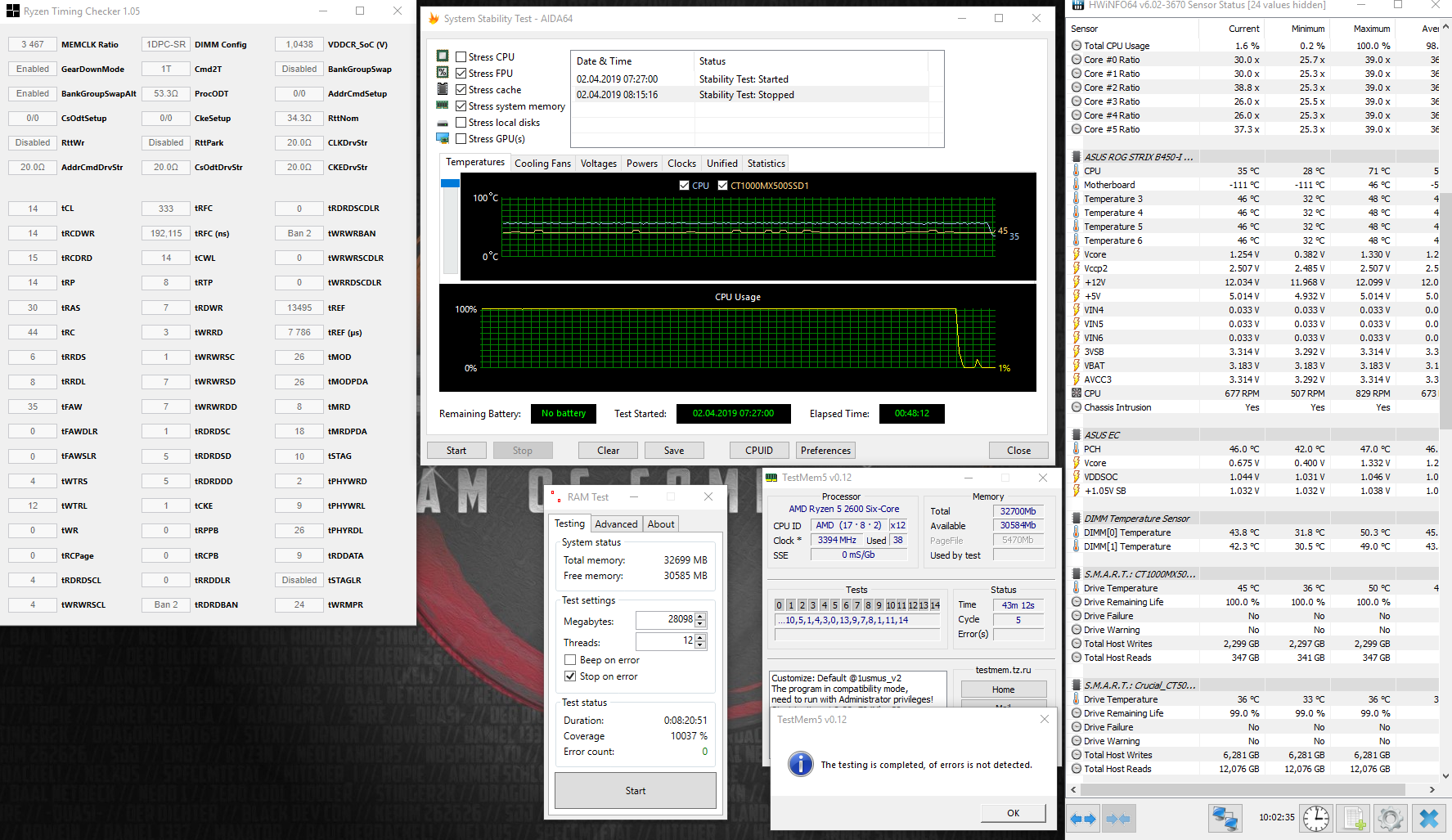Switch to the Voltages tab
Screen dimensions: 1452x840
coord(599,164)
